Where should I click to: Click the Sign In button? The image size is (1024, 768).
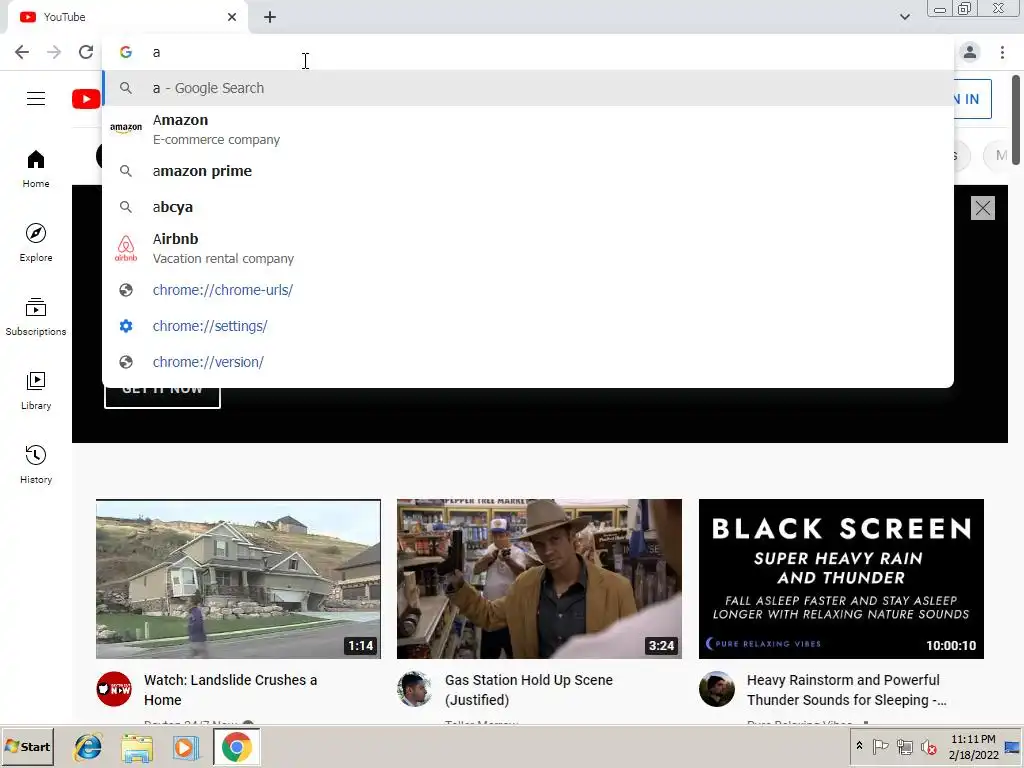point(972,99)
